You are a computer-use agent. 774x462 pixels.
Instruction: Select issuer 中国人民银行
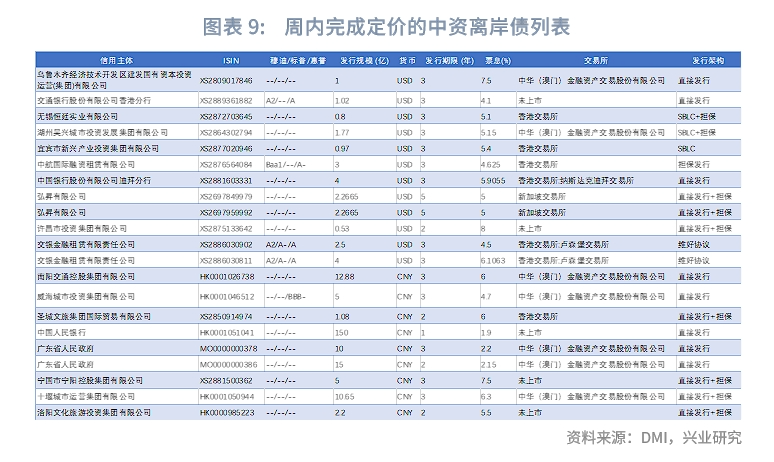[x=61, y=333]
